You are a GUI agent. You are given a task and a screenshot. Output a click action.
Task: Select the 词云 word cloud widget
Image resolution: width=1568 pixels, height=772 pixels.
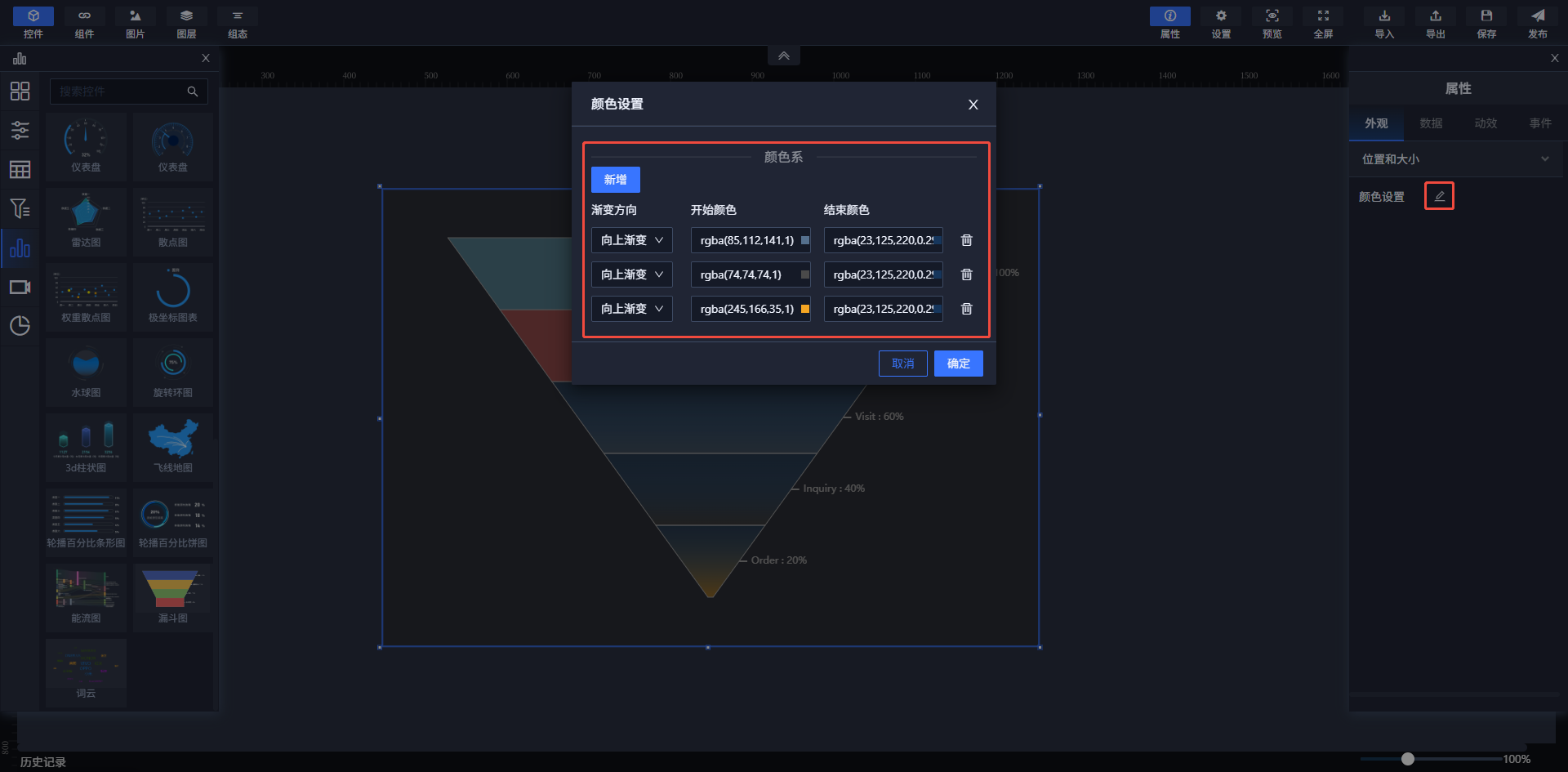click(x=86, y=672)
